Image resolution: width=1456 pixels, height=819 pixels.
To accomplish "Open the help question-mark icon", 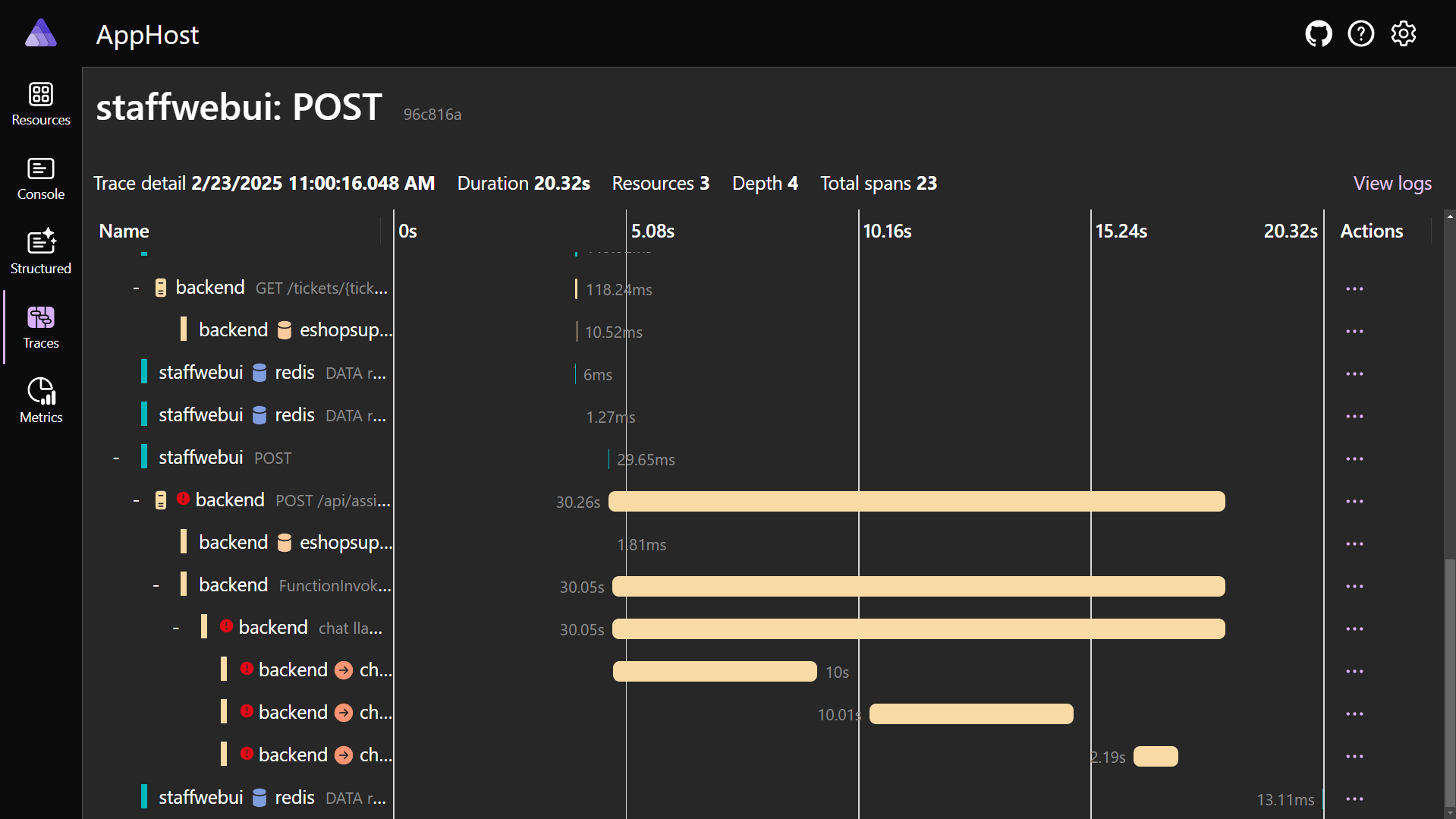I will coord(1361,33).
